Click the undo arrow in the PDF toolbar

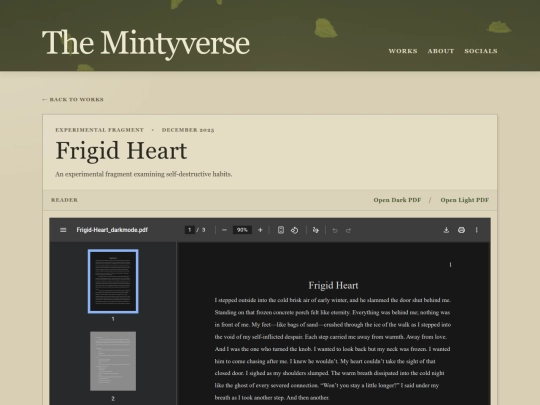(335, 230)
